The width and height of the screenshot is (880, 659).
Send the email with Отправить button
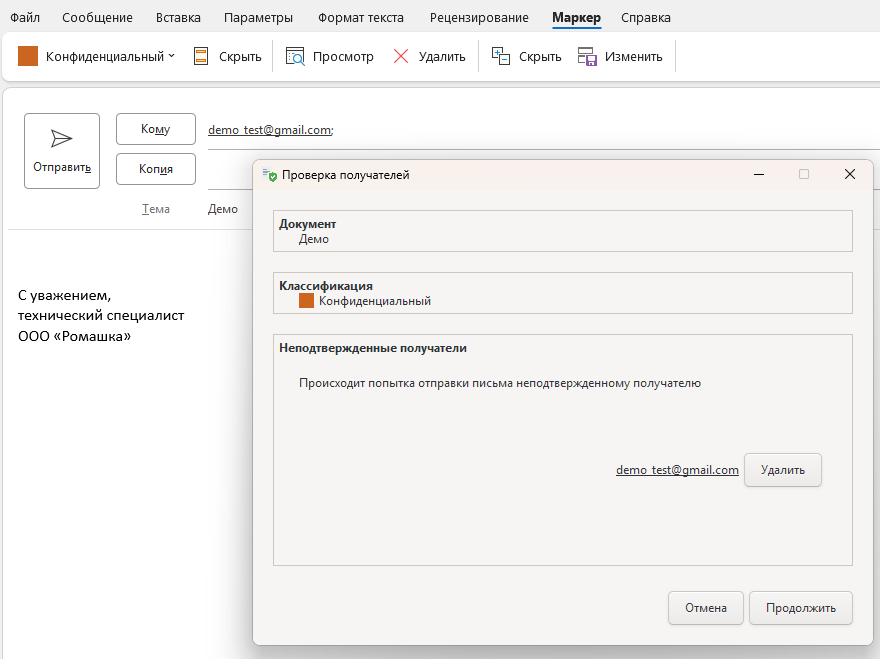(62, 151)
